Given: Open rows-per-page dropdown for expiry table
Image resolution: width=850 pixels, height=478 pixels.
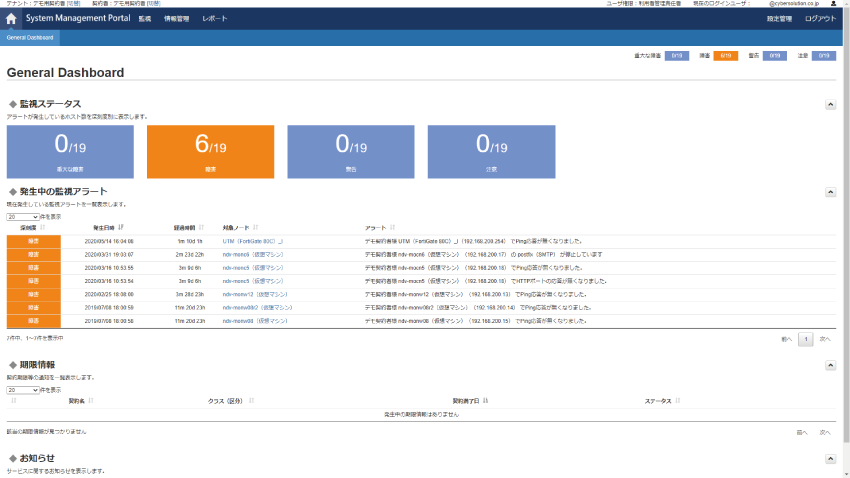Looking at the screenshot, I should tap(23, 390).
